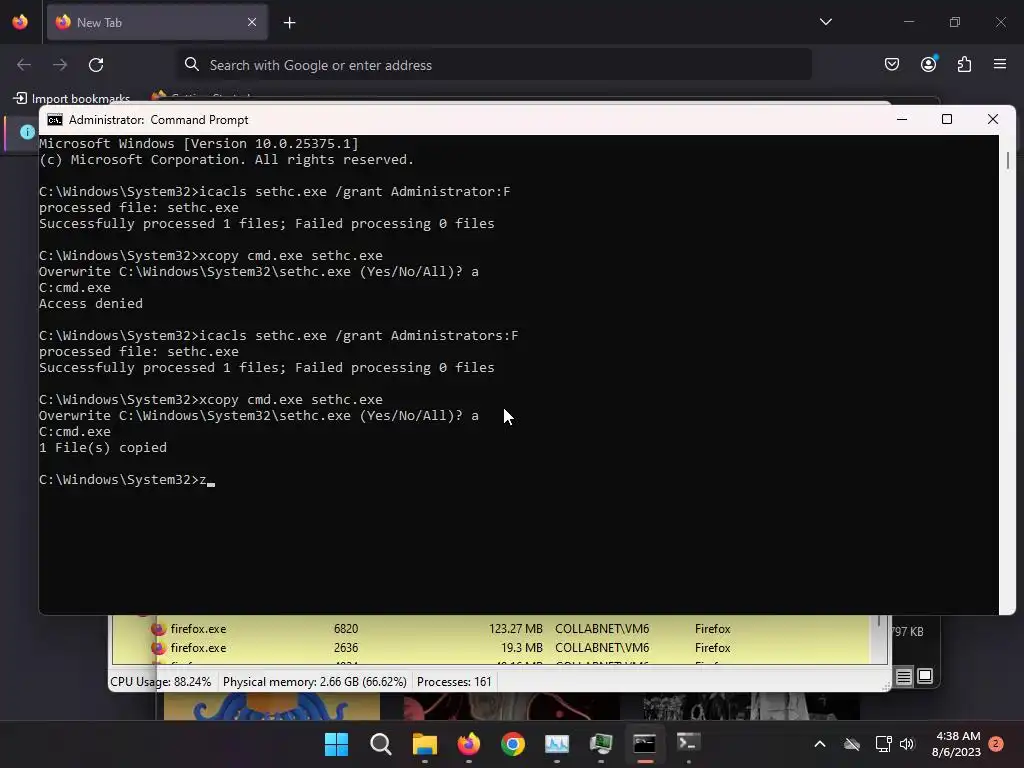
Task: Click the CPU Usage status bar entry
Action: click(161, 682)
